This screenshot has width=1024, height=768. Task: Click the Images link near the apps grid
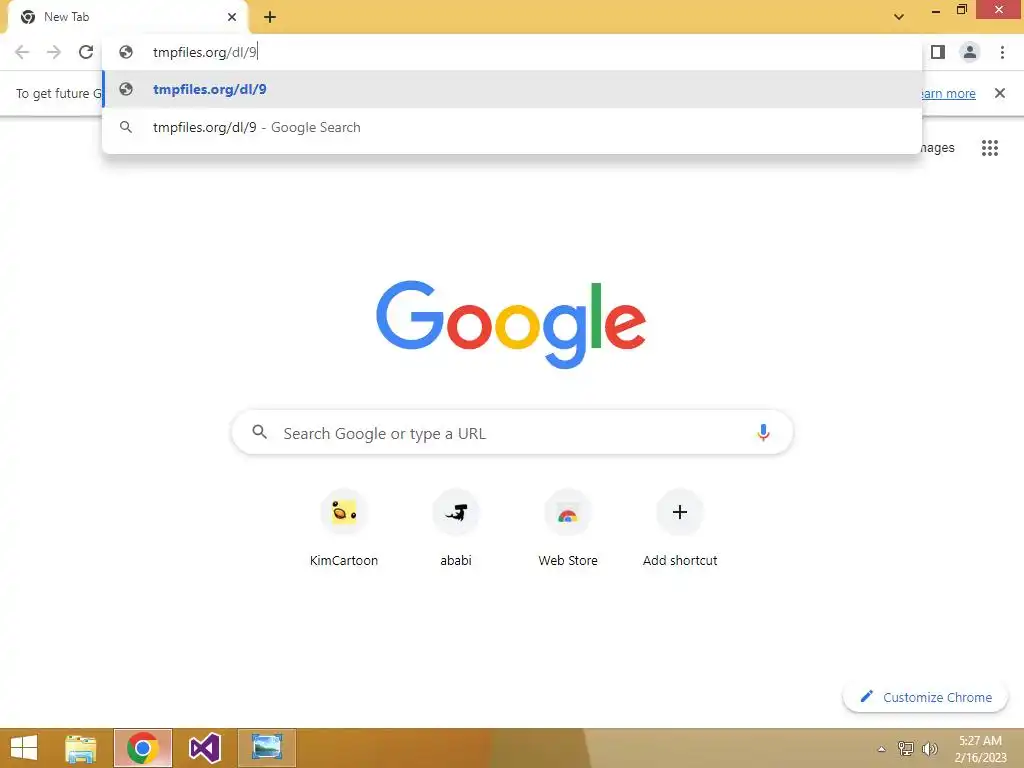pos(938,148)
